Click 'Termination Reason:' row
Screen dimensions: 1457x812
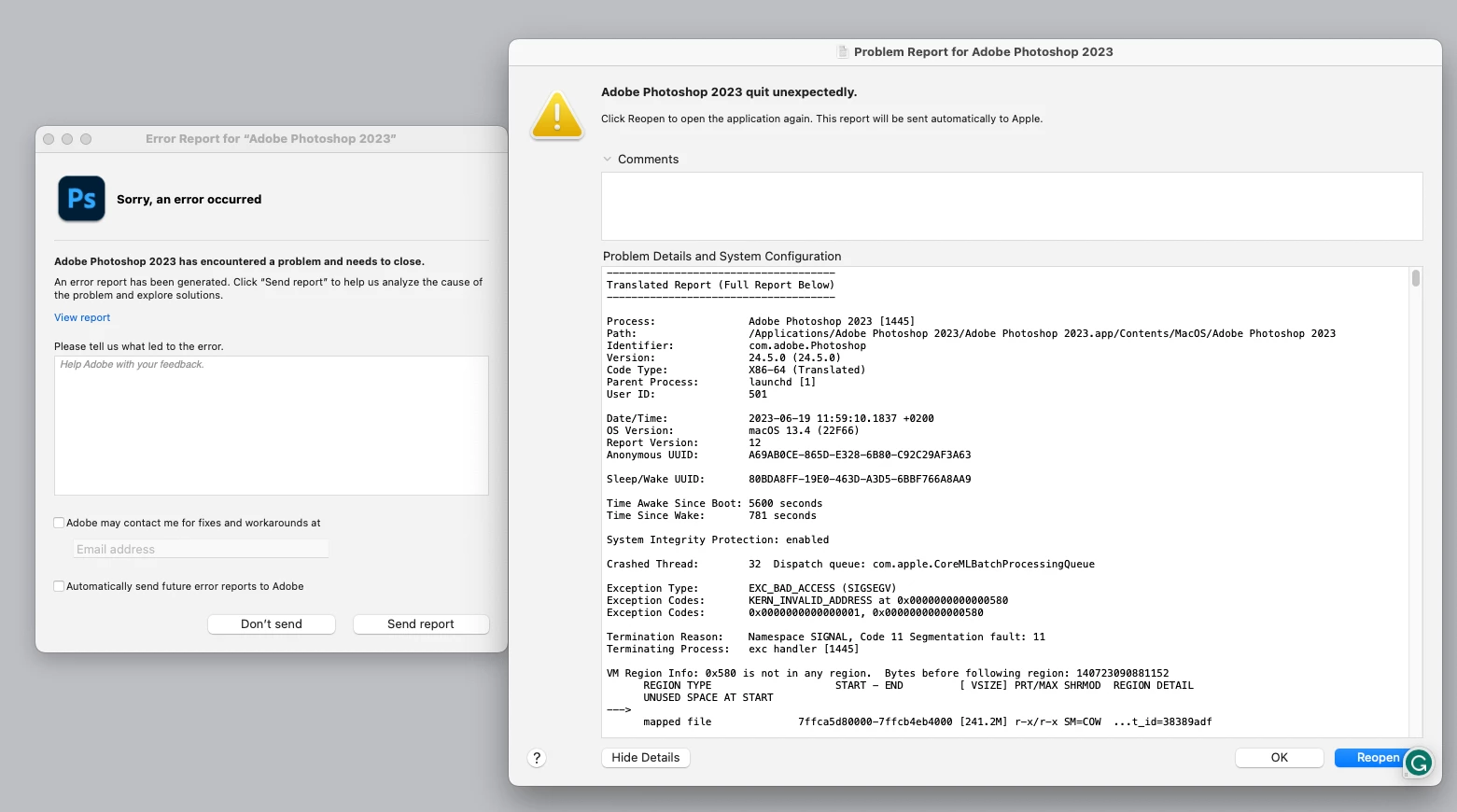click(x=826, y=637)
